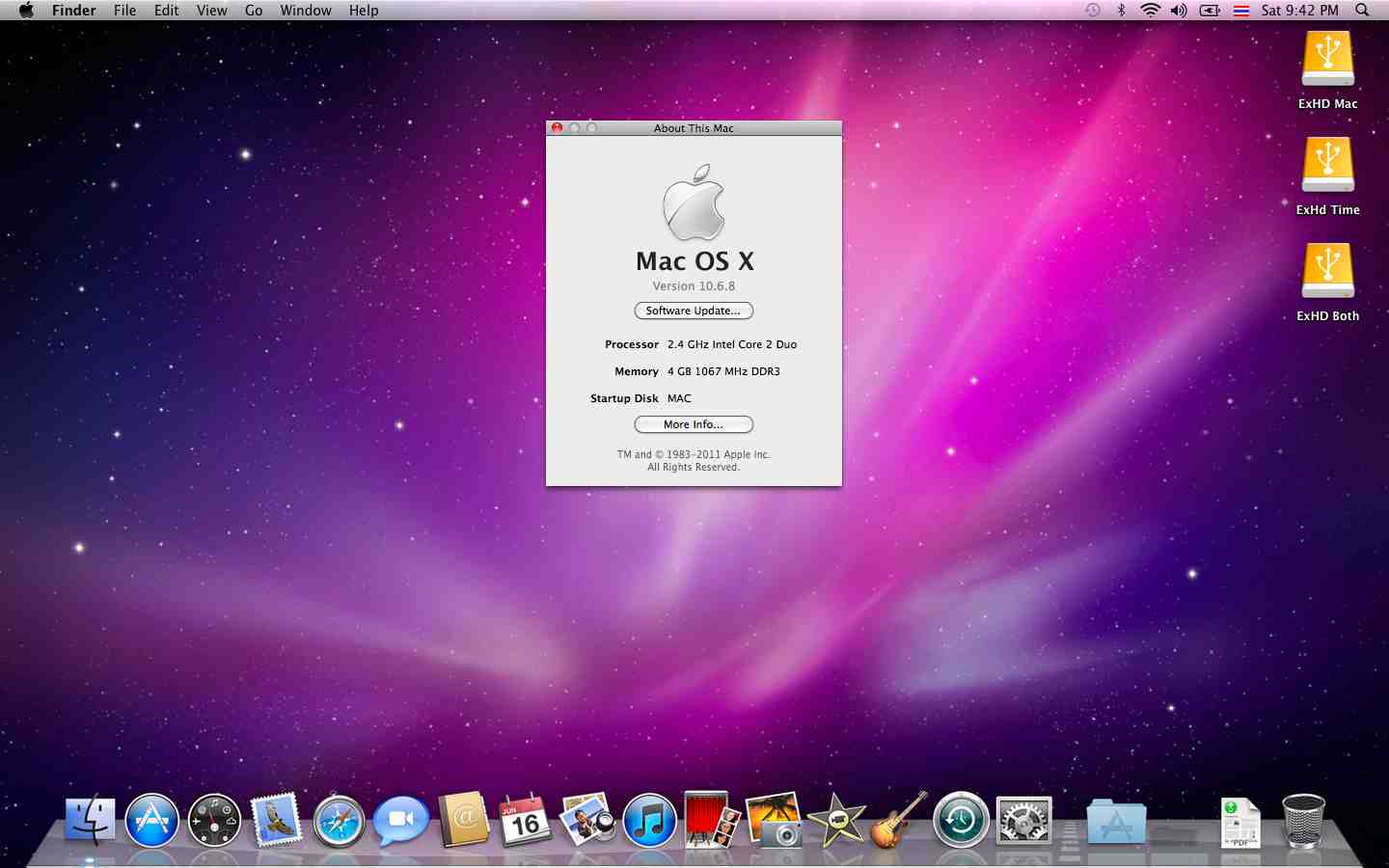Click the clock showing Sat 9:42 PM
The image size is (1389, 868).
pos(1300,11)
